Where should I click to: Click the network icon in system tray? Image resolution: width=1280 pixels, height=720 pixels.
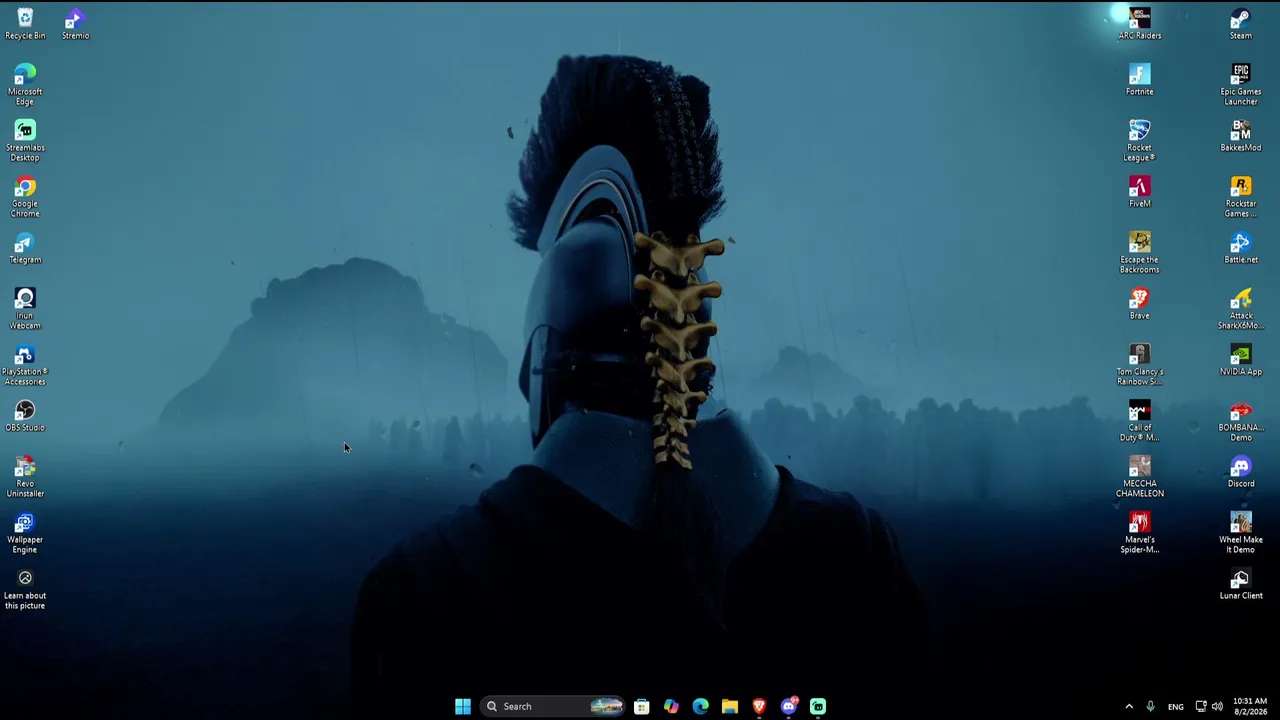(1201, 706)
